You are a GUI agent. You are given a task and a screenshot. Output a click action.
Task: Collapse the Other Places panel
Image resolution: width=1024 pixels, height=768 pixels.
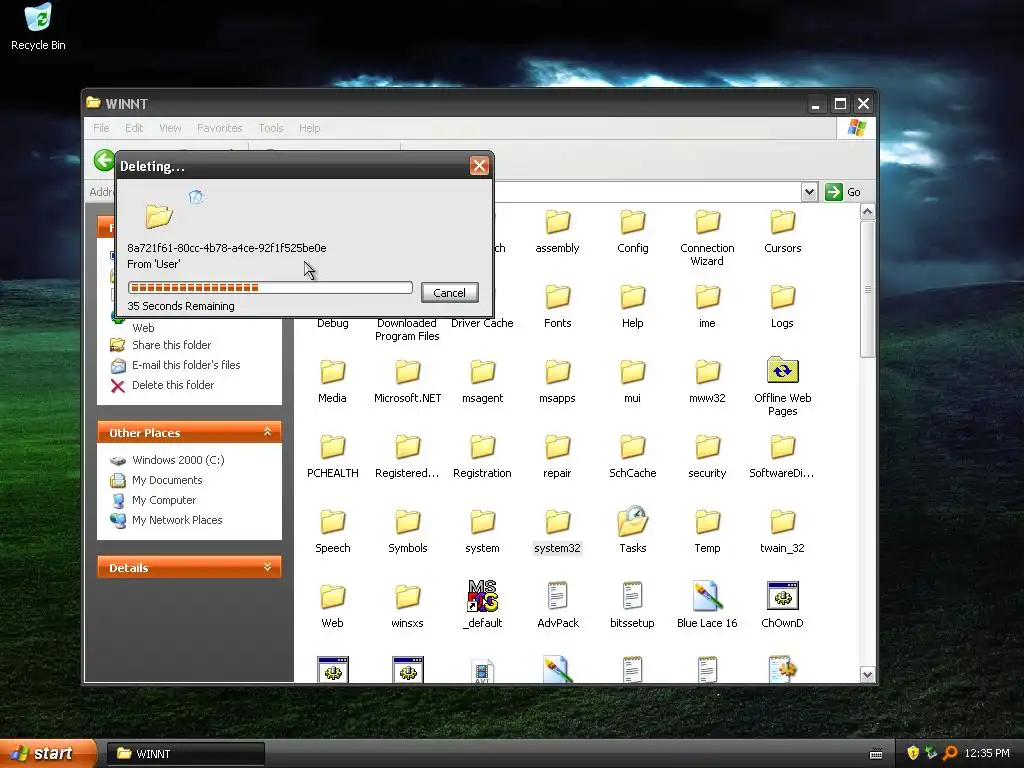click(x=267, y=432)
